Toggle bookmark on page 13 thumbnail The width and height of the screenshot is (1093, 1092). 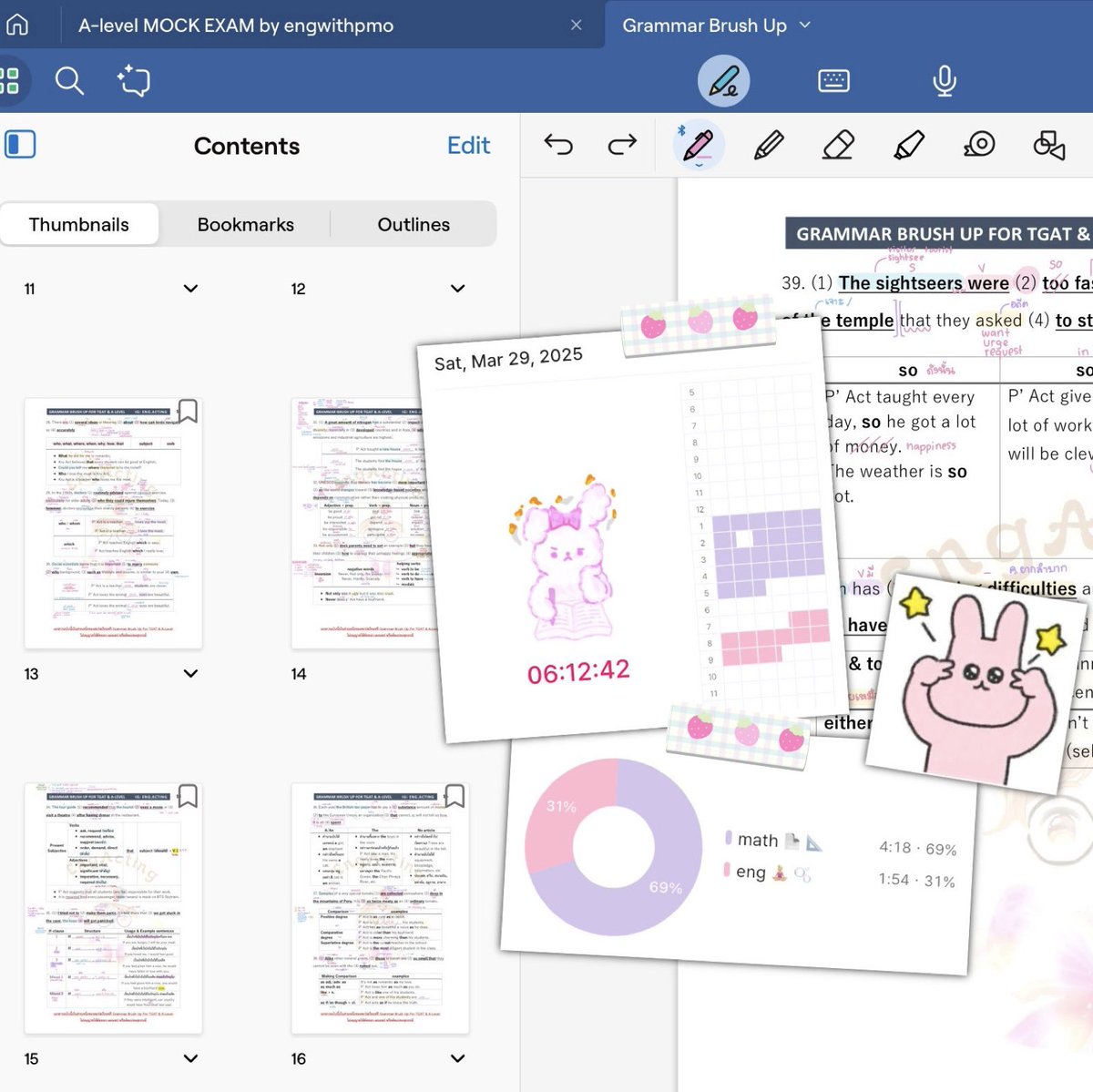[x=188, y=411]
